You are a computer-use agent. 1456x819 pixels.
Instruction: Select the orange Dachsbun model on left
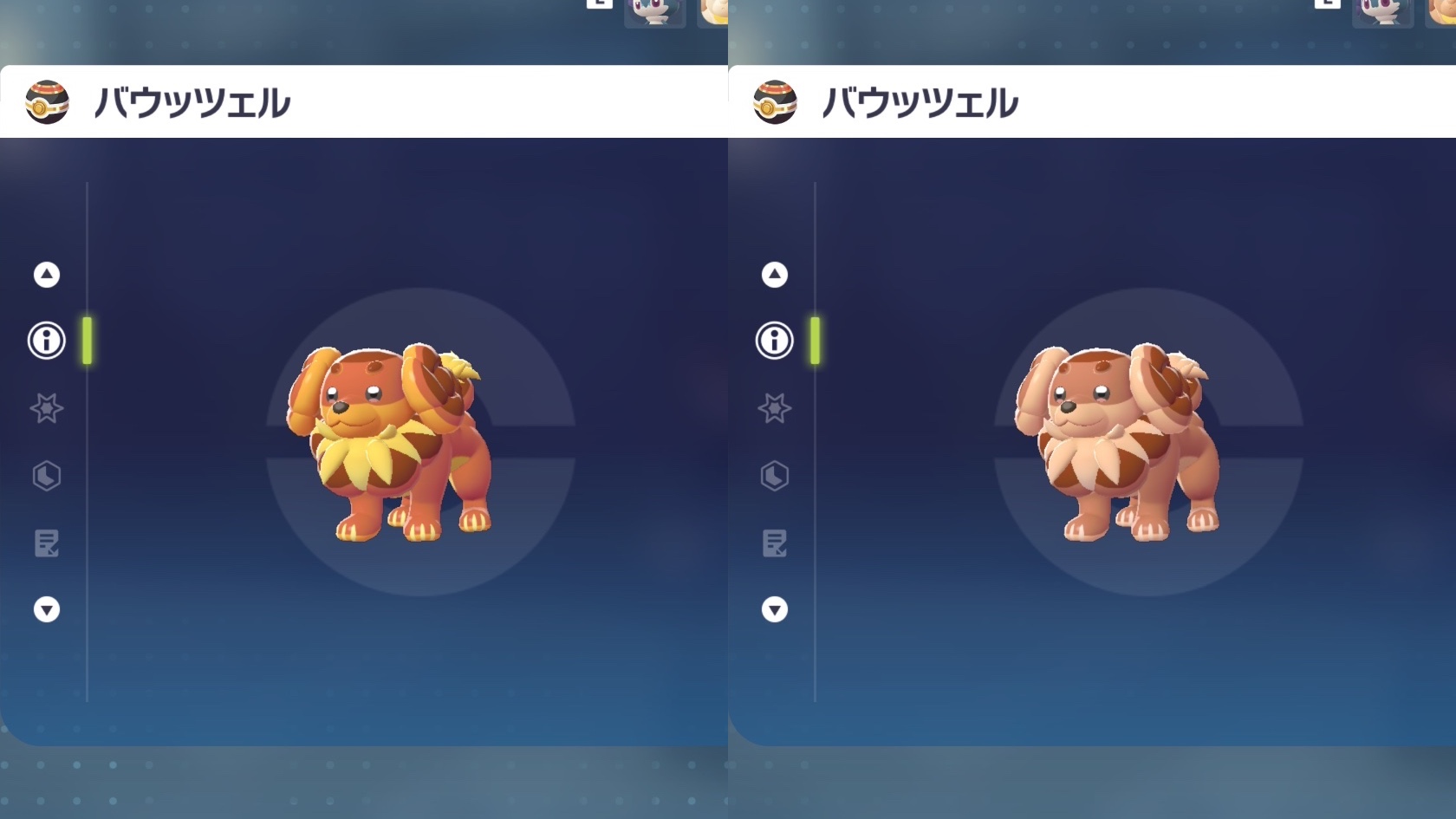pos(390,442)
